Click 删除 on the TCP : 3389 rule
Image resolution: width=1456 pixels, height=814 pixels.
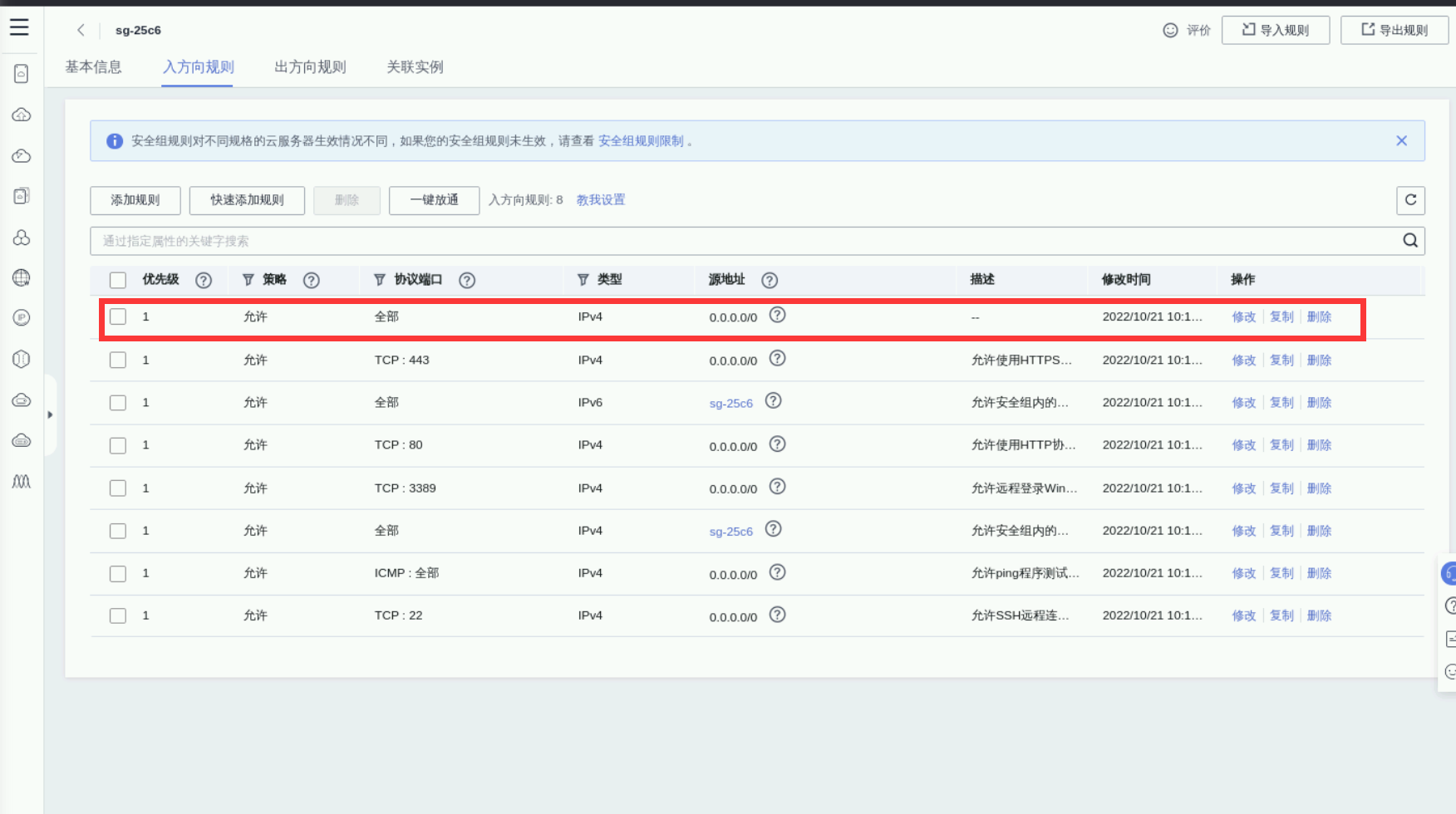pos(1319,488)
